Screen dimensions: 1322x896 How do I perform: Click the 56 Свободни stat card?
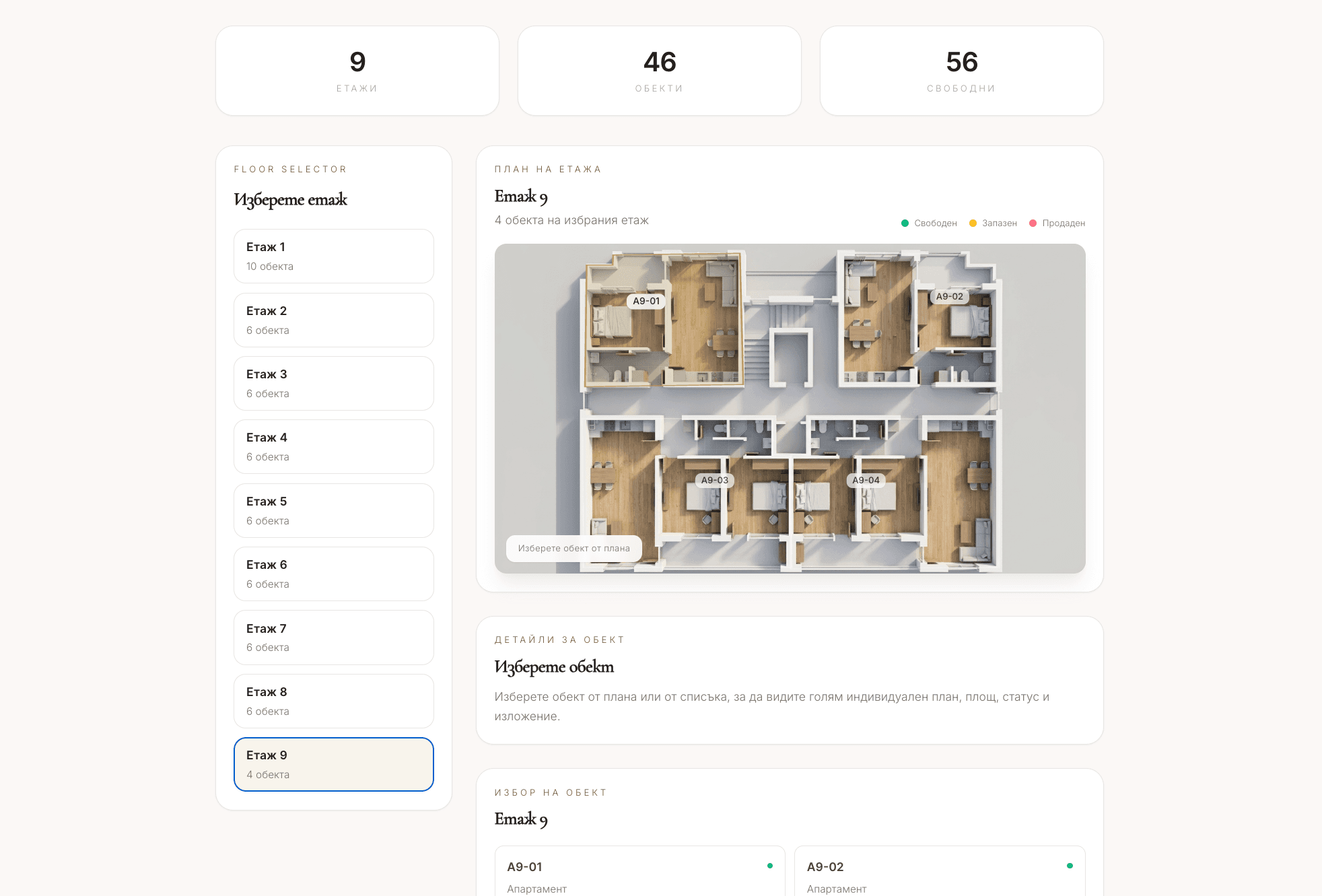962,71
